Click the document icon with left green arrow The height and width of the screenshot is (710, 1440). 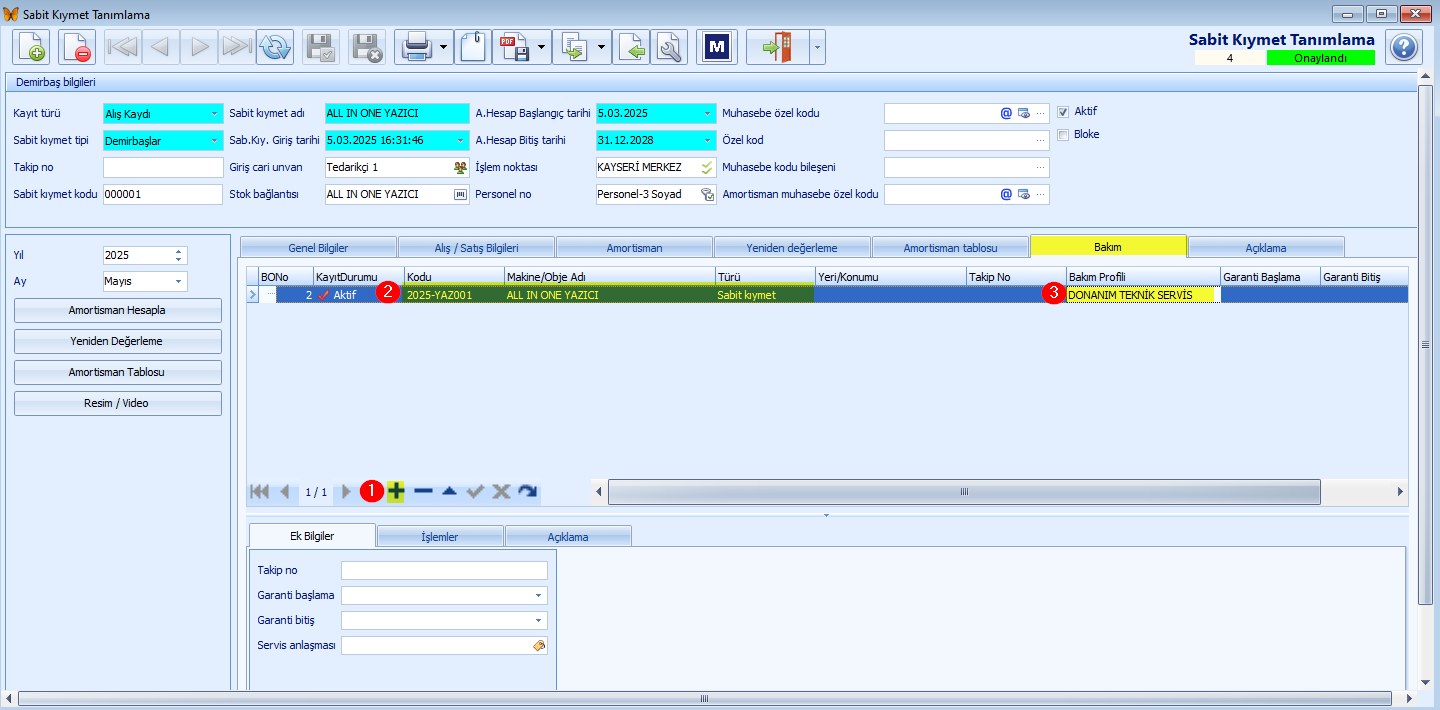point(631,47)
